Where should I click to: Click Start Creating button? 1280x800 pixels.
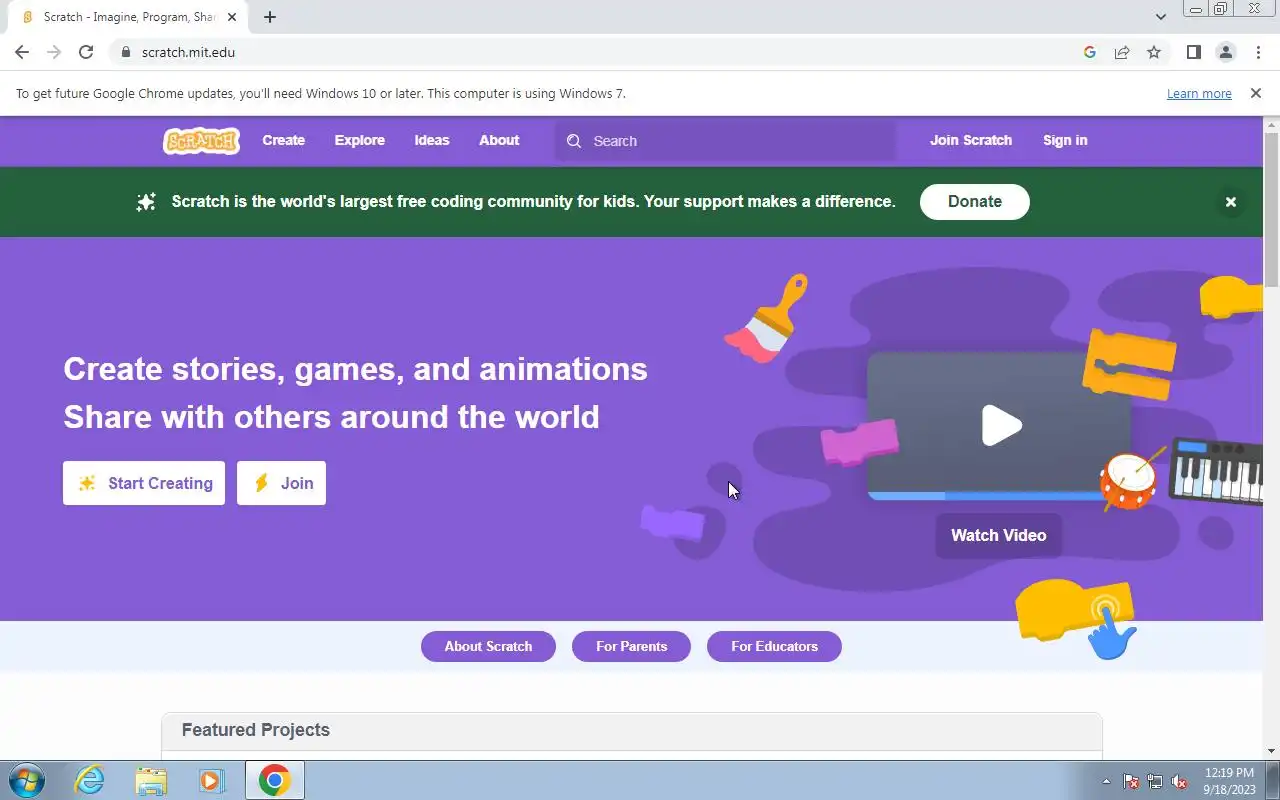coord(144,483)
